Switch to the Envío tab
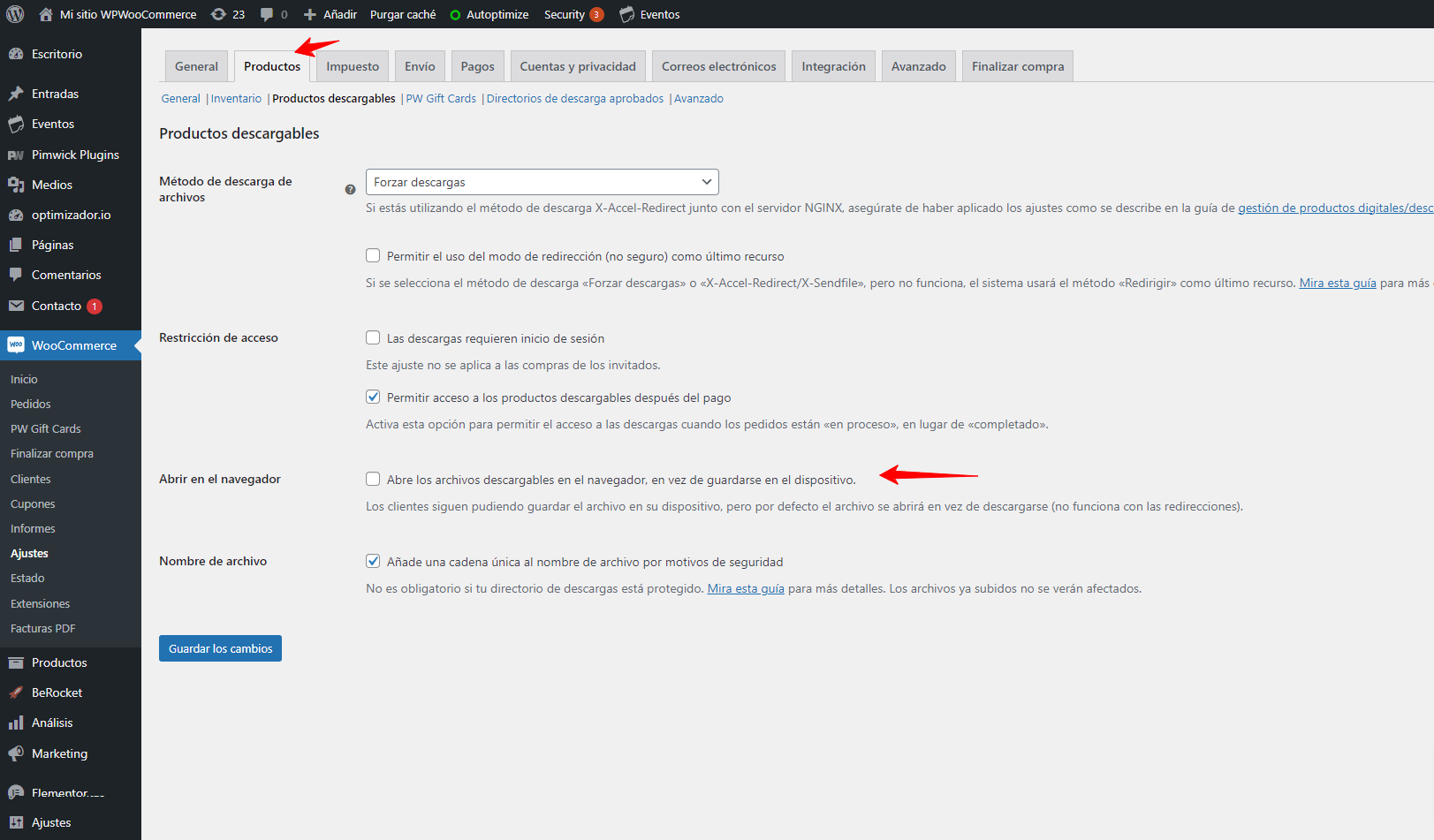 (420, 66)
